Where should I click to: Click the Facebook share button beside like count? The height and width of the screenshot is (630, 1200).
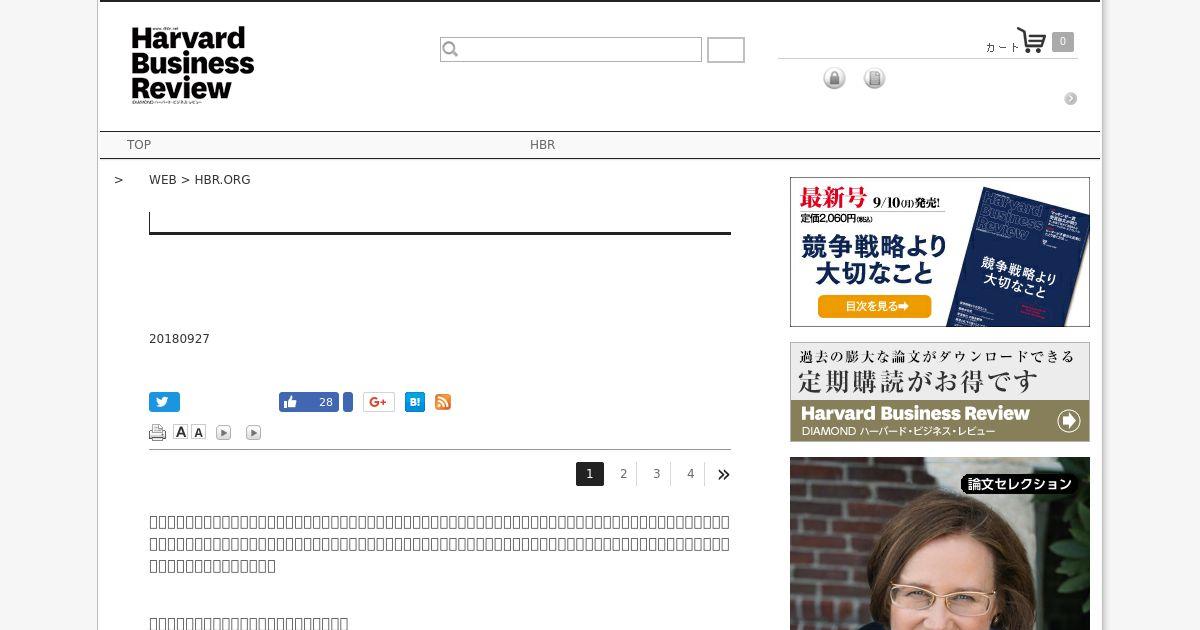click(348, 402)
